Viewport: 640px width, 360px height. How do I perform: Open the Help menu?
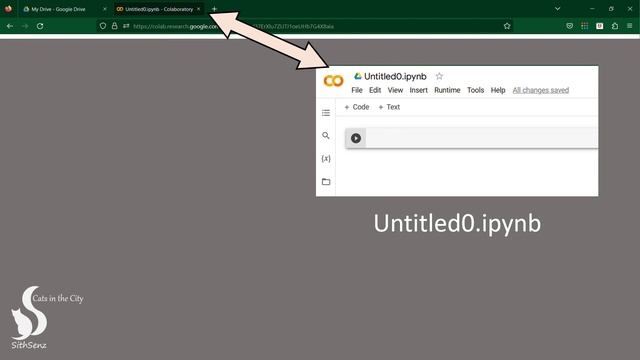(x=498, y=90)
